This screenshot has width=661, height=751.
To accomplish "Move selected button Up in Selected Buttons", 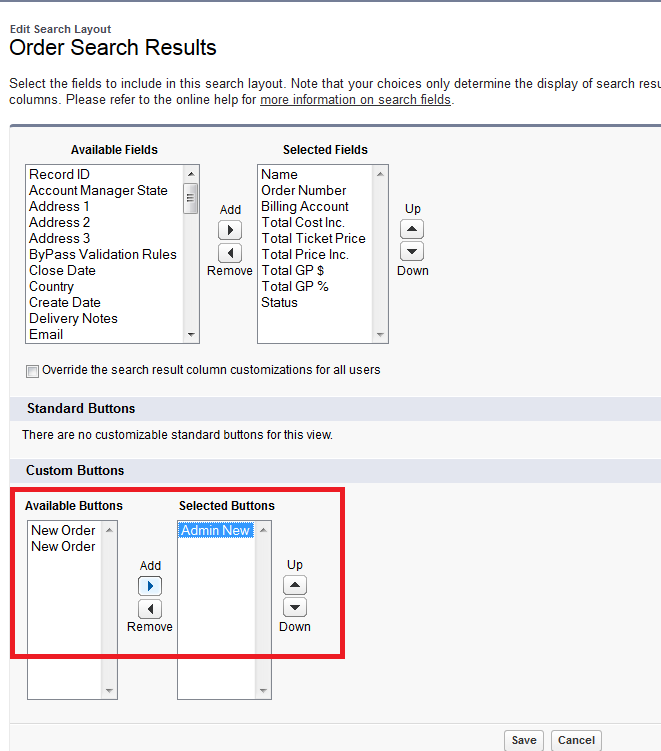I will 295,585.
